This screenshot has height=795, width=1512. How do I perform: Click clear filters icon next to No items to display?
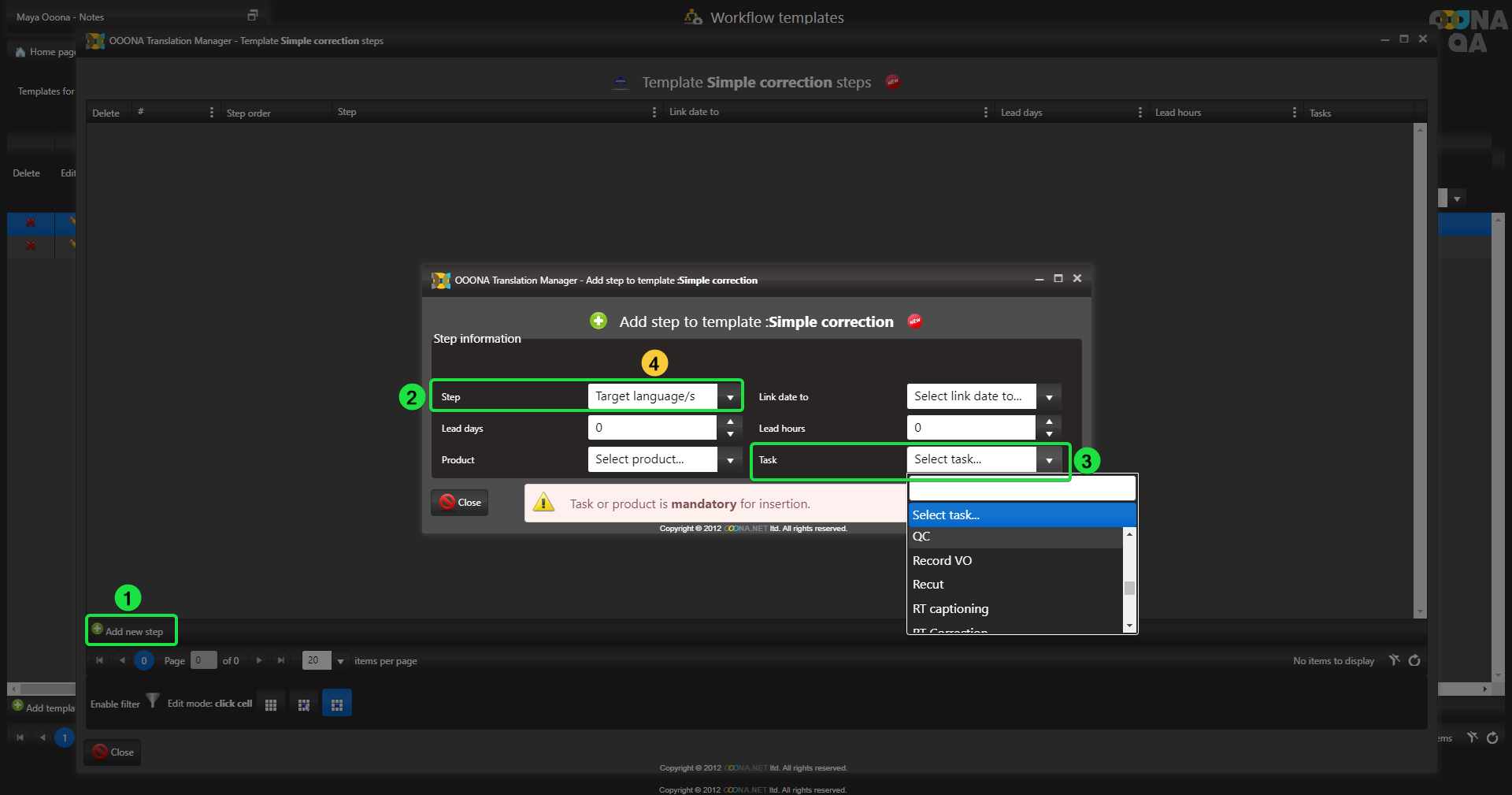coord(1394,660)
